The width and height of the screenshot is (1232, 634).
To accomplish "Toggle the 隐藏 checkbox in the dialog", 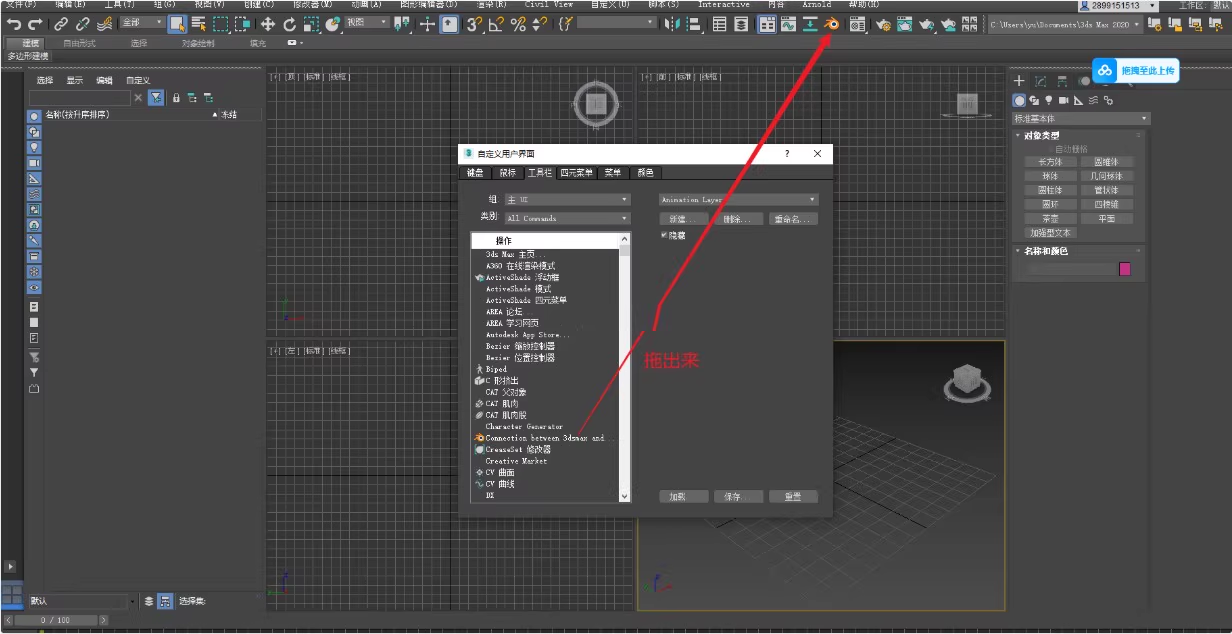I will coord(664,235).
